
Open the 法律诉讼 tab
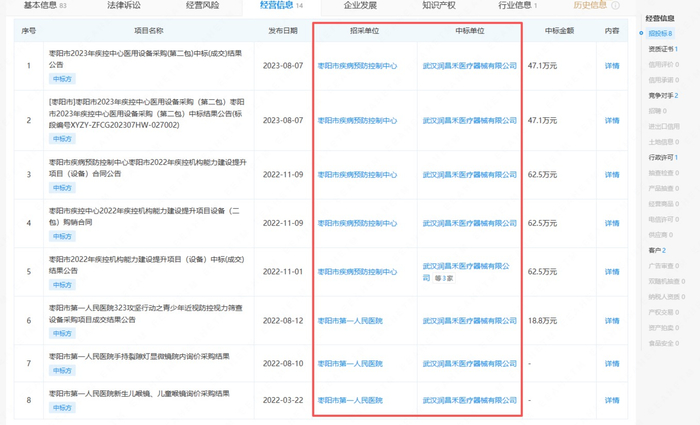[x=124, y=5]
